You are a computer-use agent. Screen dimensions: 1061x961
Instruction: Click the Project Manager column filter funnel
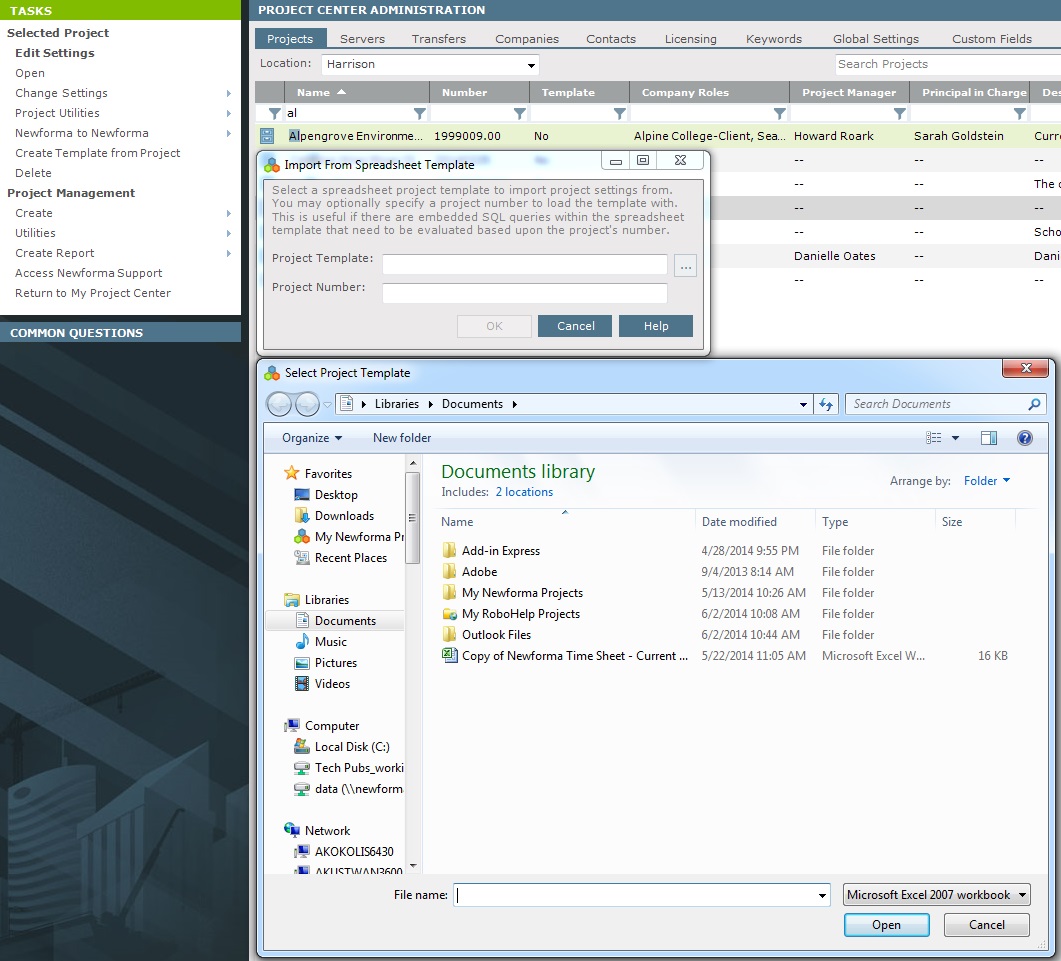coord(899,113)
